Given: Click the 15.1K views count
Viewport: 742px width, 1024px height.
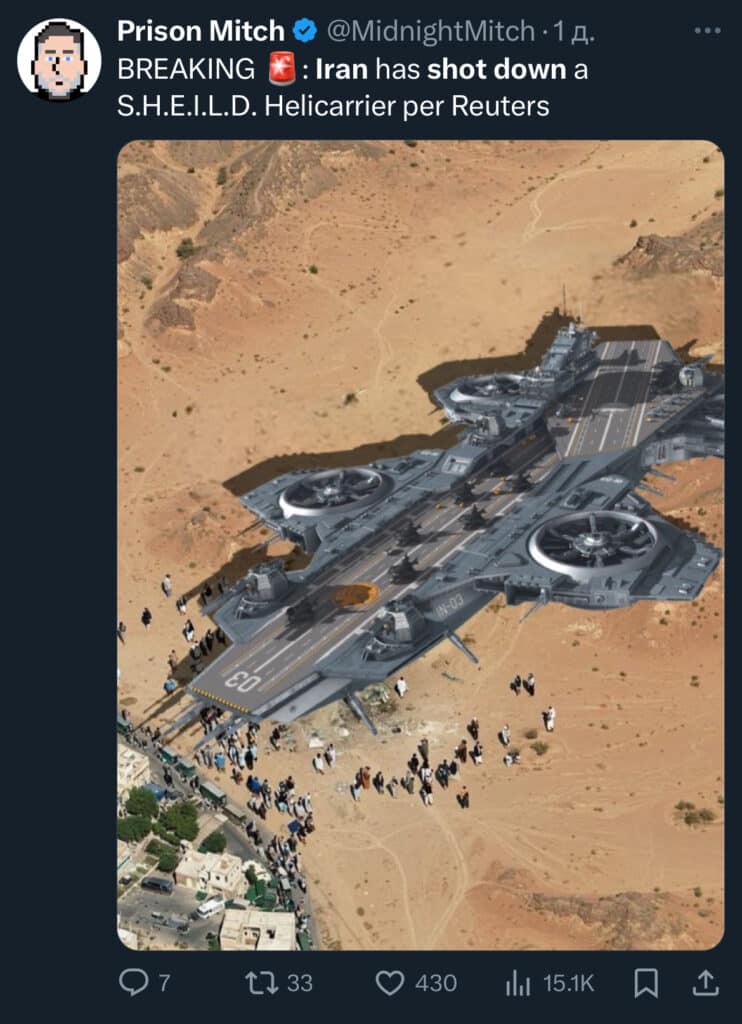Looking at the screenshot, I should (x=568, y=983).
